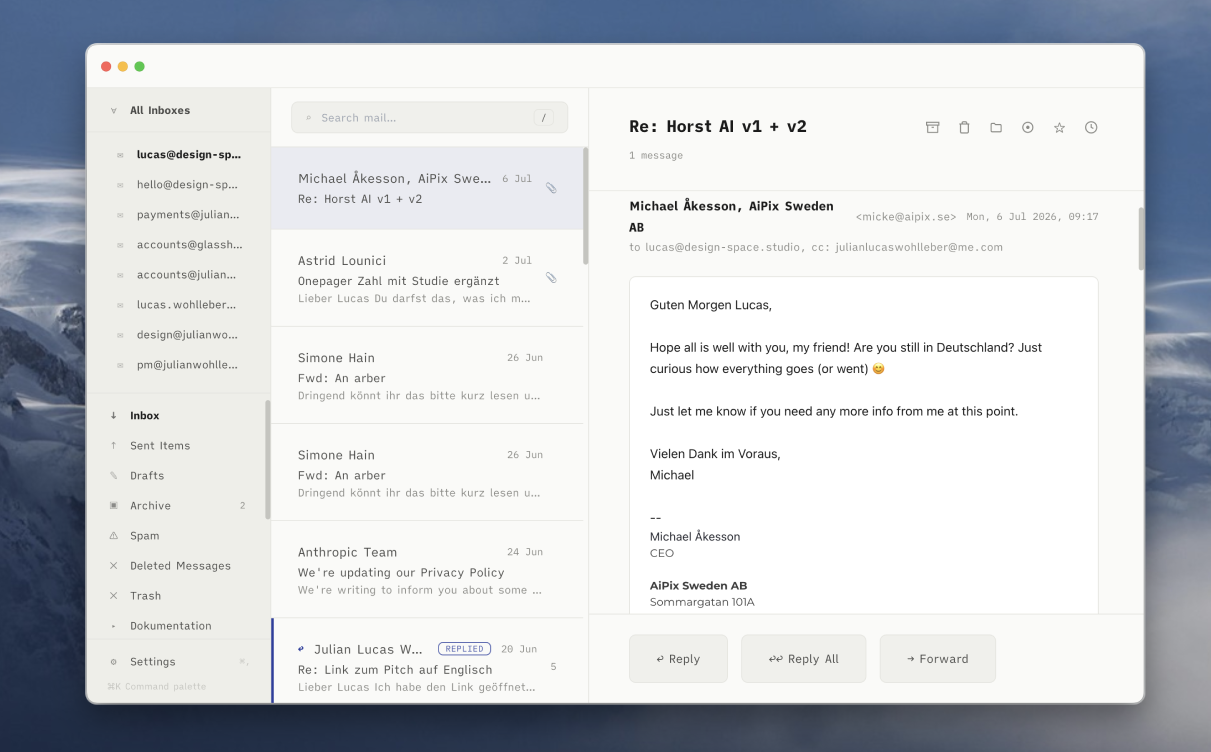Select the hello@design-sp... account
This screenshot has width=1211, height=752.
coord(178,185)
